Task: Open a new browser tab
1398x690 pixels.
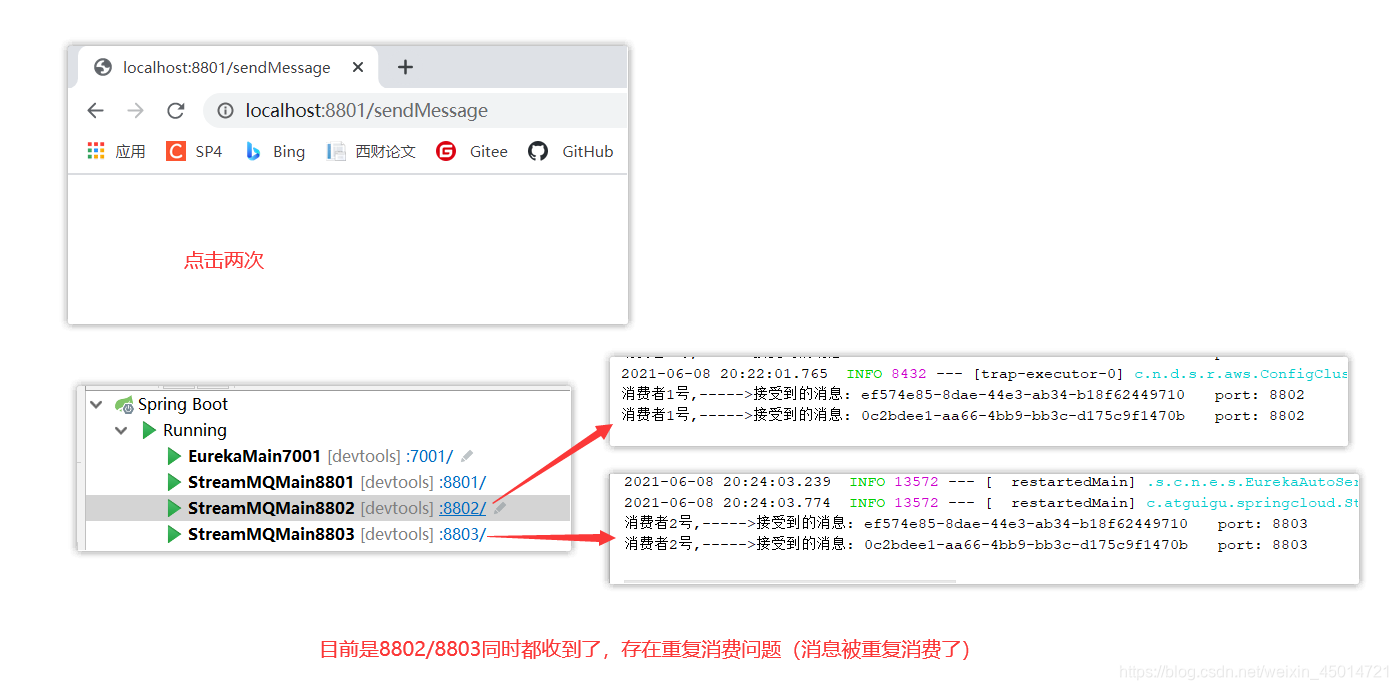Action: pyautogui.click(x=404, y=67)
